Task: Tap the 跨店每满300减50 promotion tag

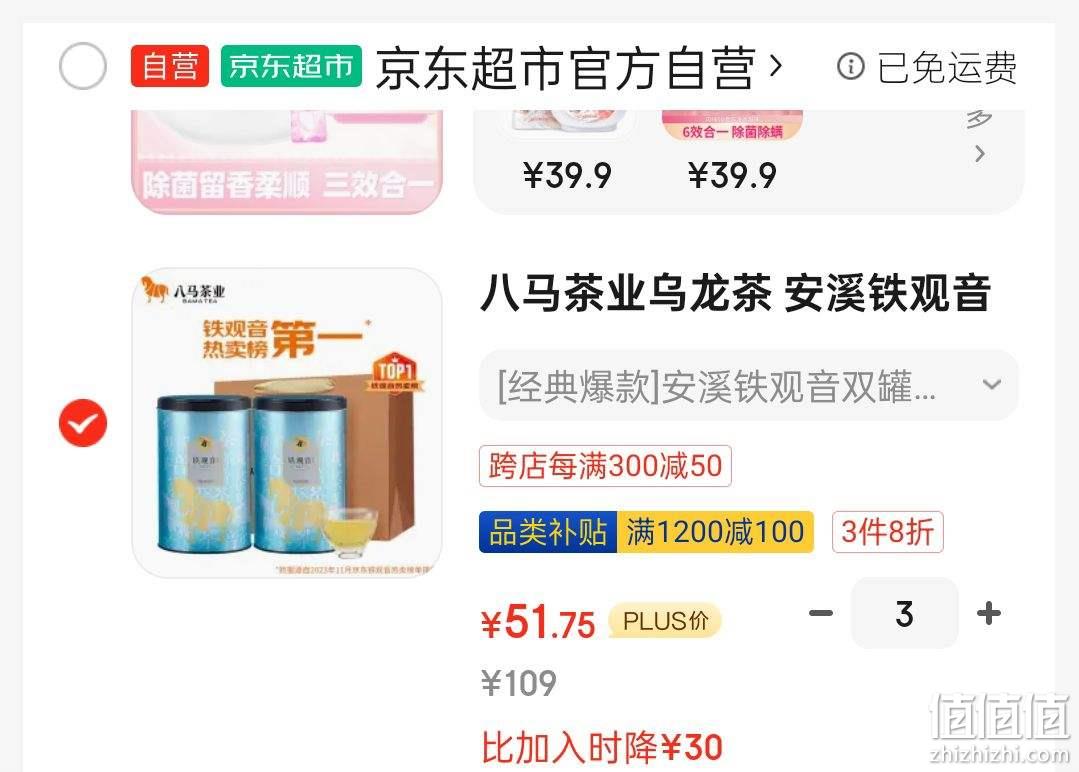Action: pyautogui.click(x=605, y=466)
